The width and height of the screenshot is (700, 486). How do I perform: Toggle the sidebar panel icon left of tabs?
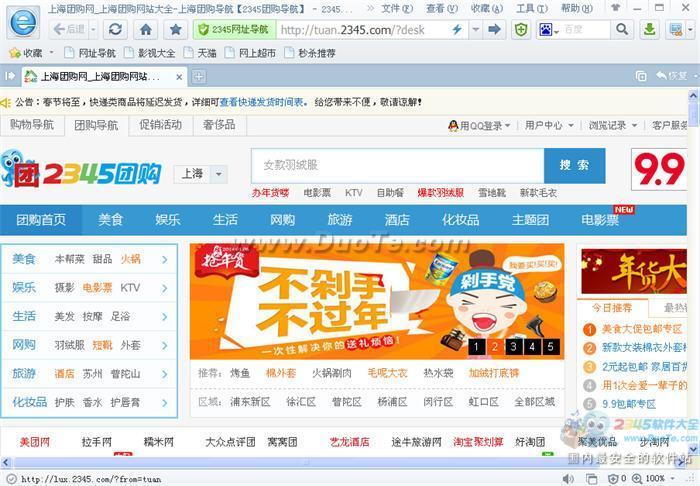tap(10, 76)
